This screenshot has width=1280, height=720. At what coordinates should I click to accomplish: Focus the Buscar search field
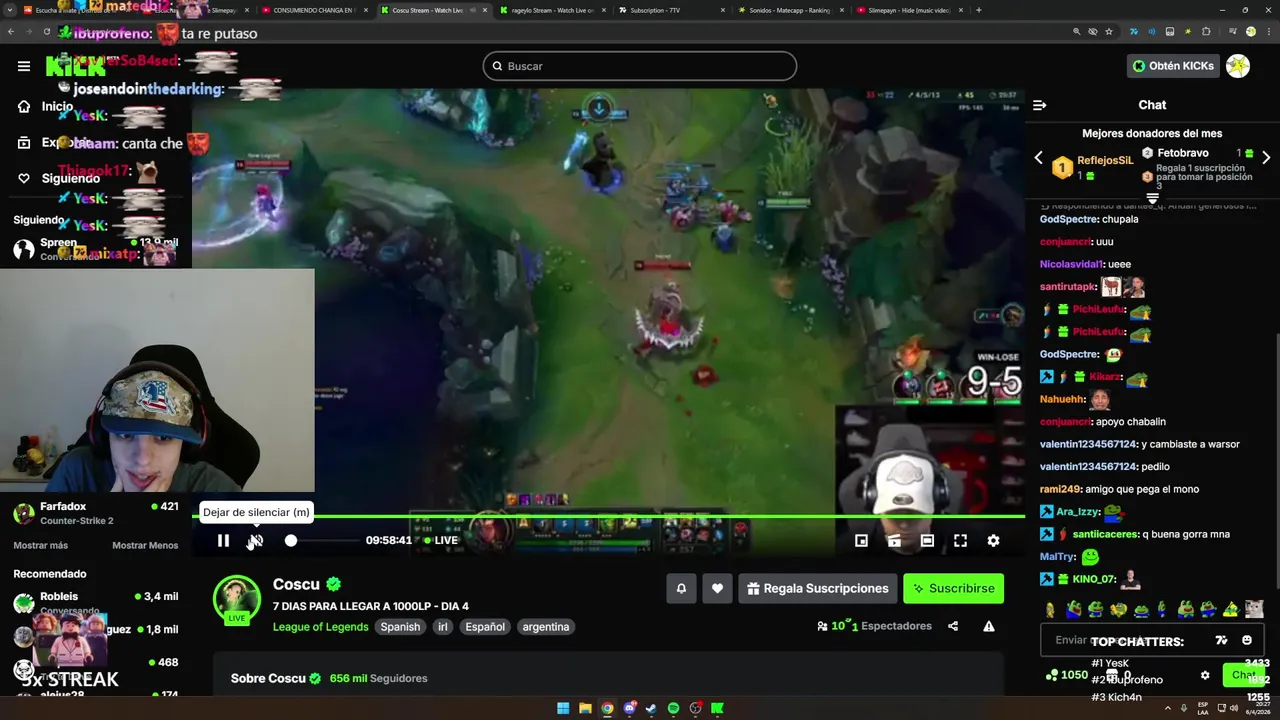pyautogui.click(x=640, y=66)
